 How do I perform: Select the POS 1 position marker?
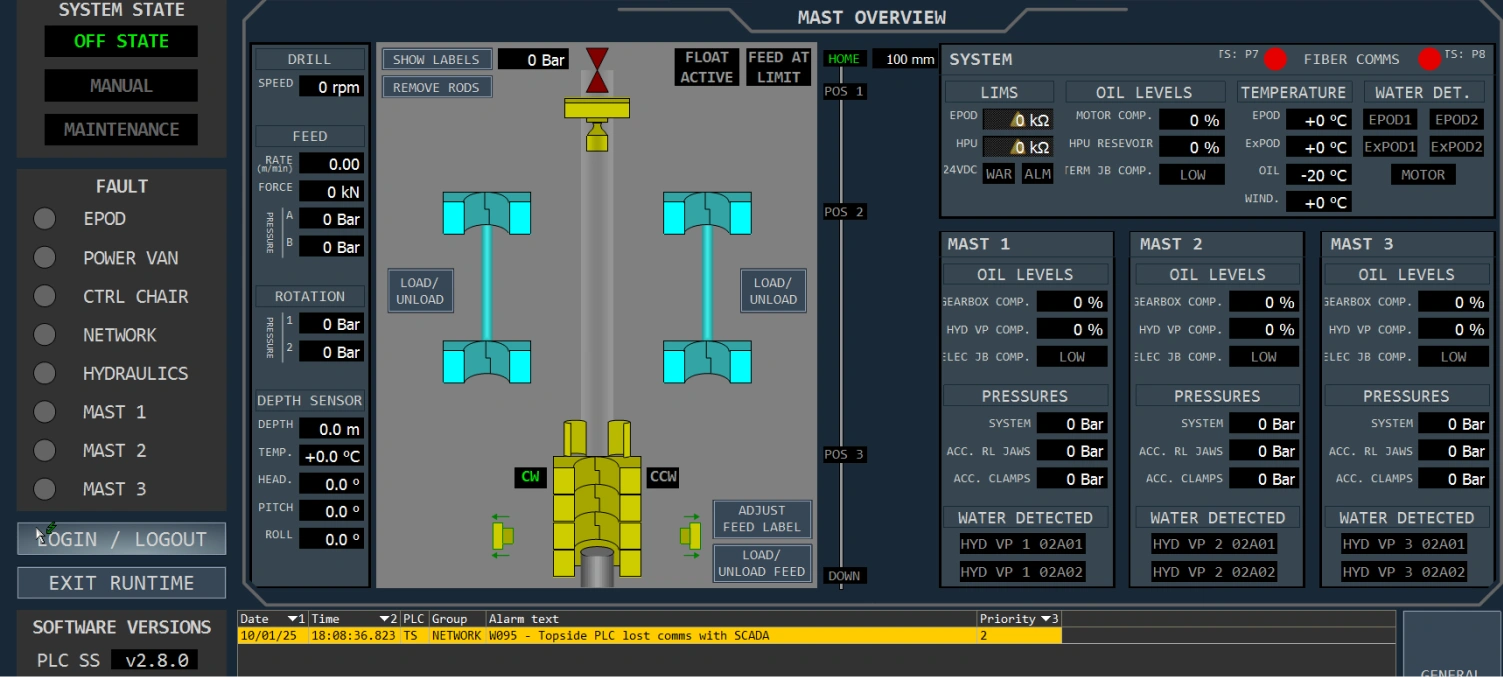844,91
